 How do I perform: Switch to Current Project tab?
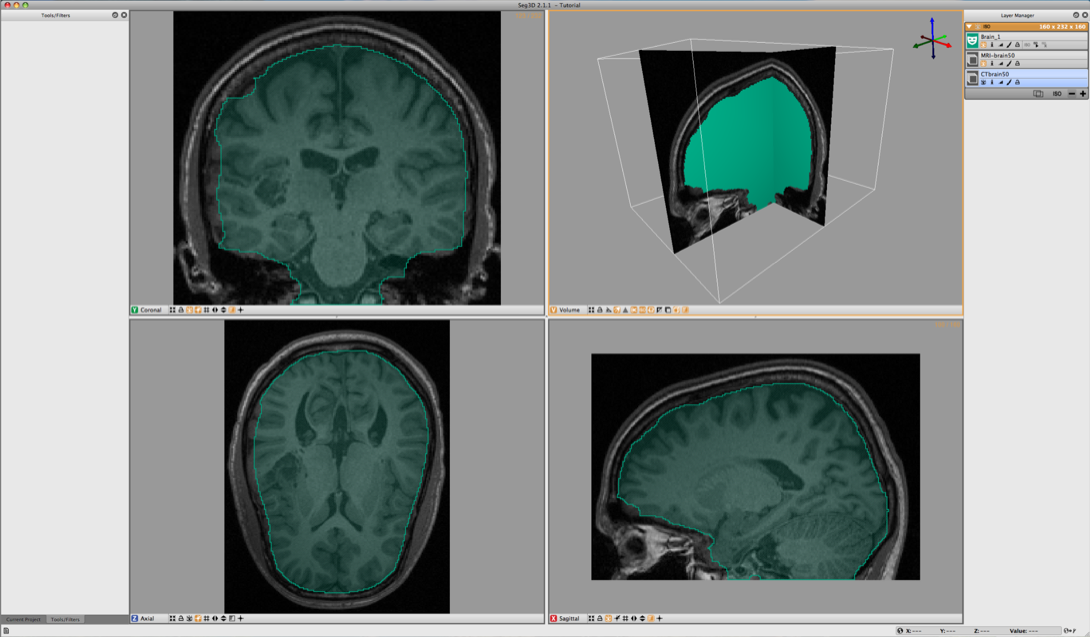[x=24, y=619]
